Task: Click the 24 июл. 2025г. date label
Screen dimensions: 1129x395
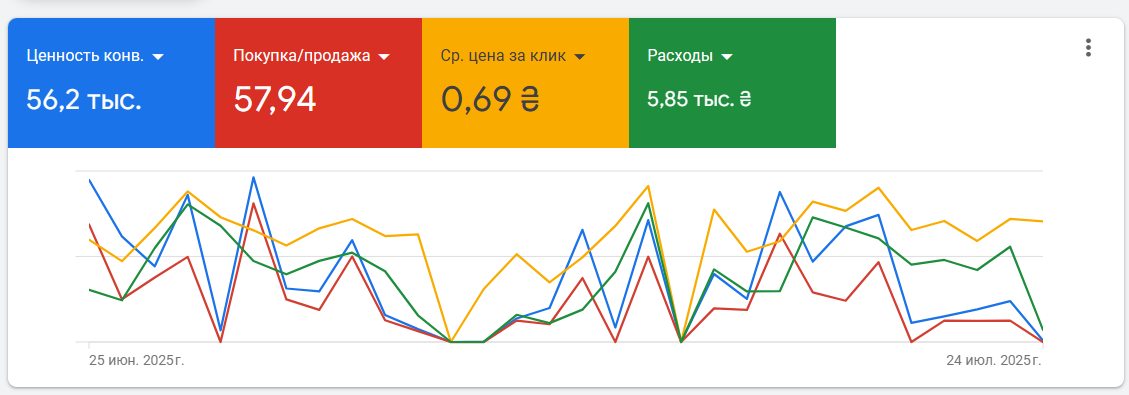Action: 994,360
